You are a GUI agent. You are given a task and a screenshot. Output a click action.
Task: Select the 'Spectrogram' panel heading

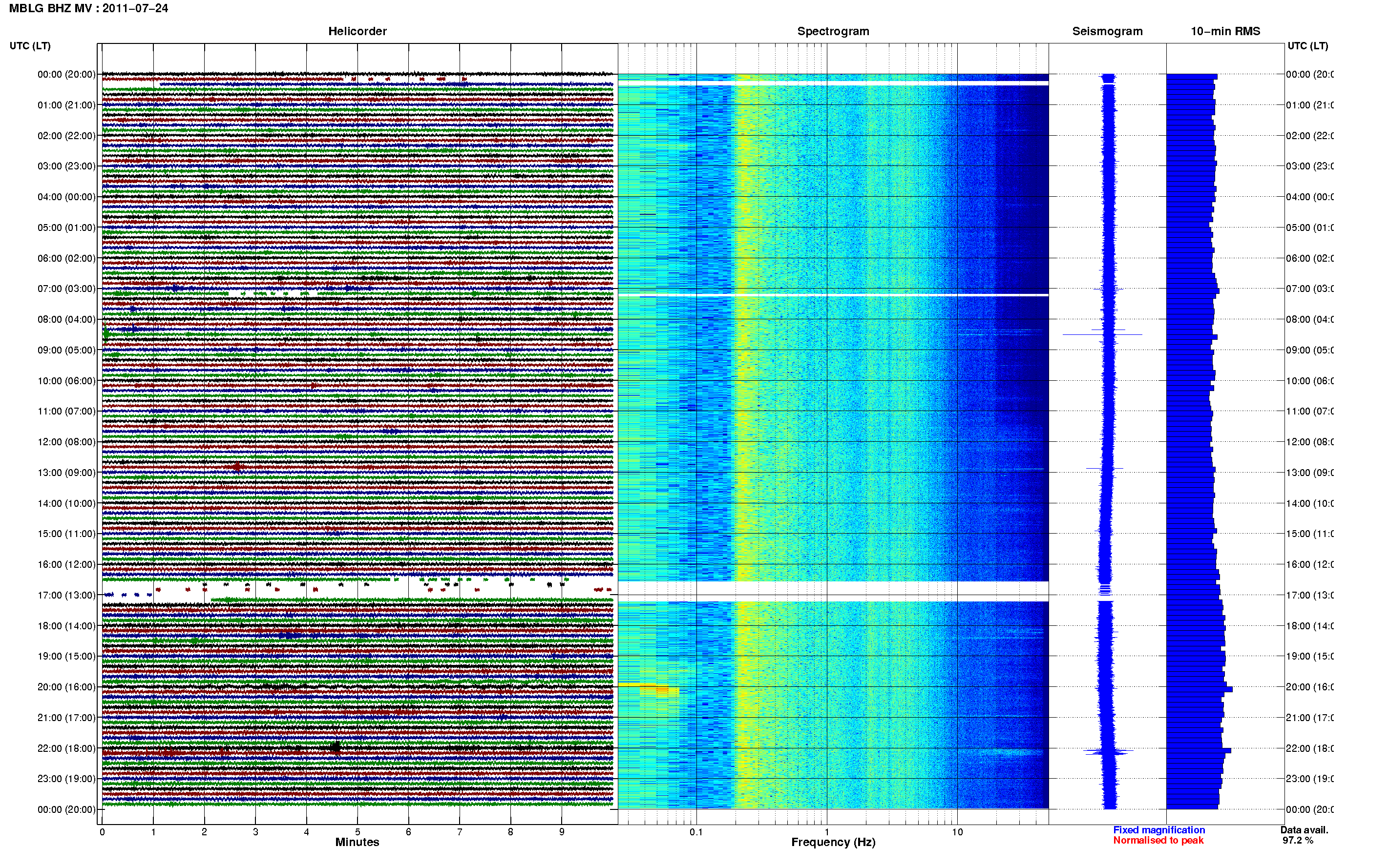coord(833,31)
